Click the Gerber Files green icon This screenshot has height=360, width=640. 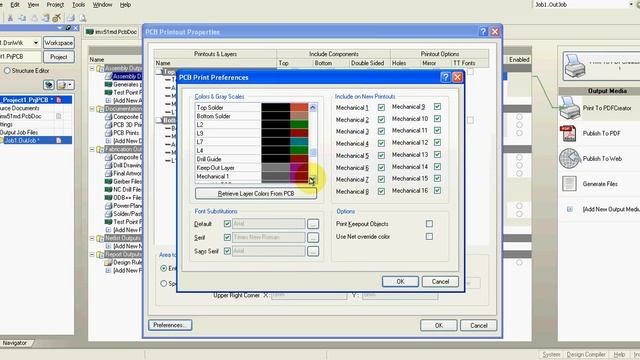(108, 181)
